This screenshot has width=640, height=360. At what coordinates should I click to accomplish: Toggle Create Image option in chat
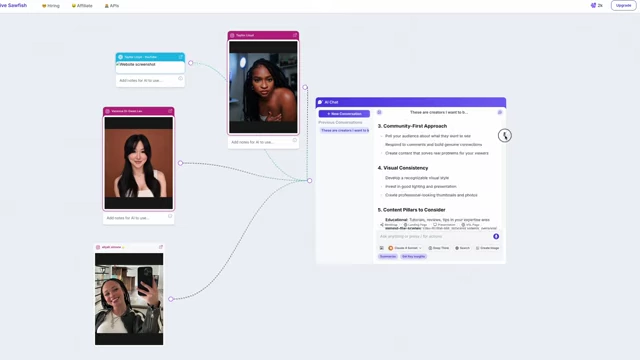(487, 248)
